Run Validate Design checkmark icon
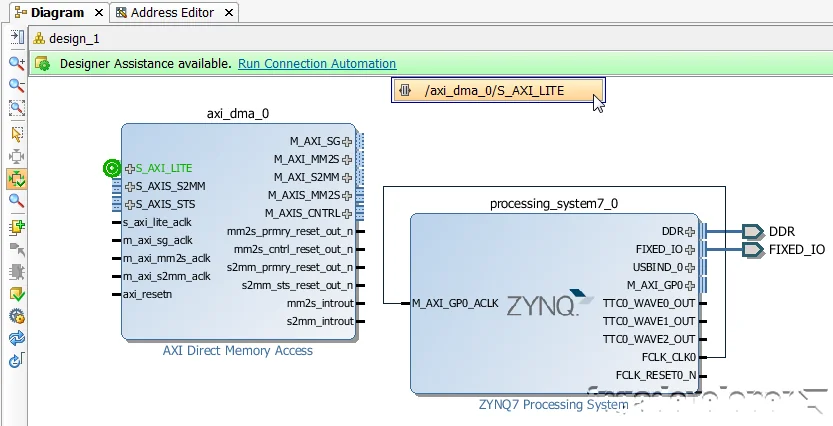 point(17,294)
